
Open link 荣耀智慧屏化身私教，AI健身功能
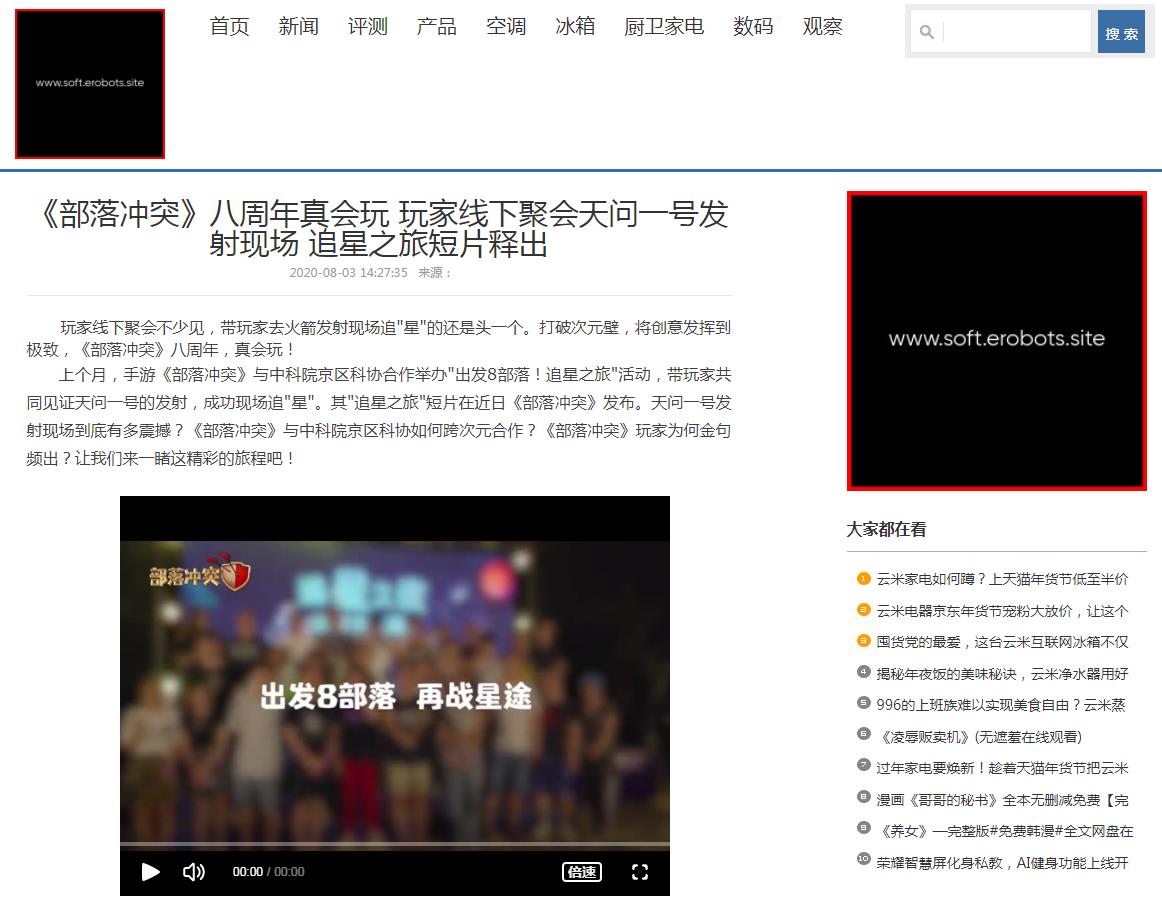click(x=1002, y=863)
